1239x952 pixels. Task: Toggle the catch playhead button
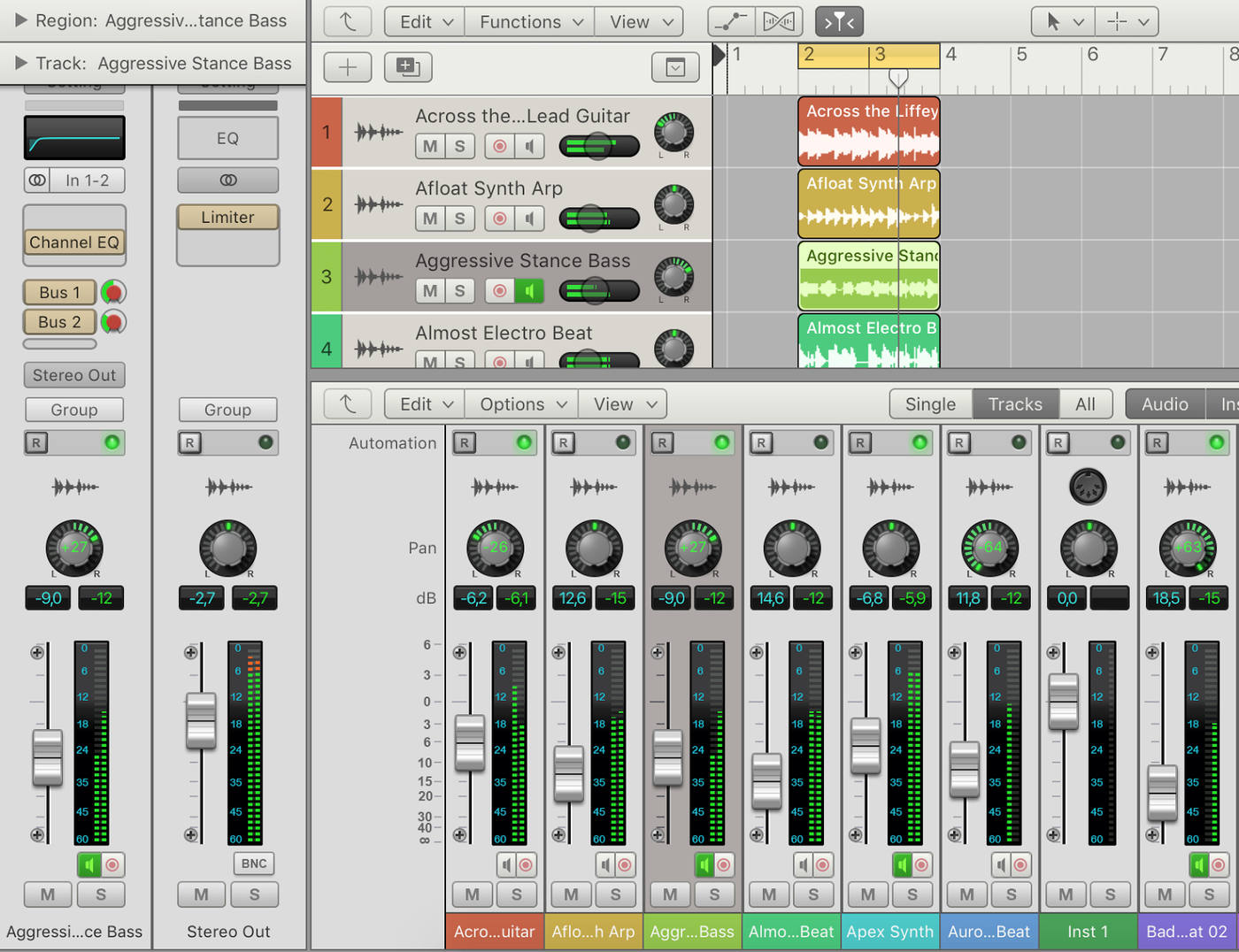(839, 21)
